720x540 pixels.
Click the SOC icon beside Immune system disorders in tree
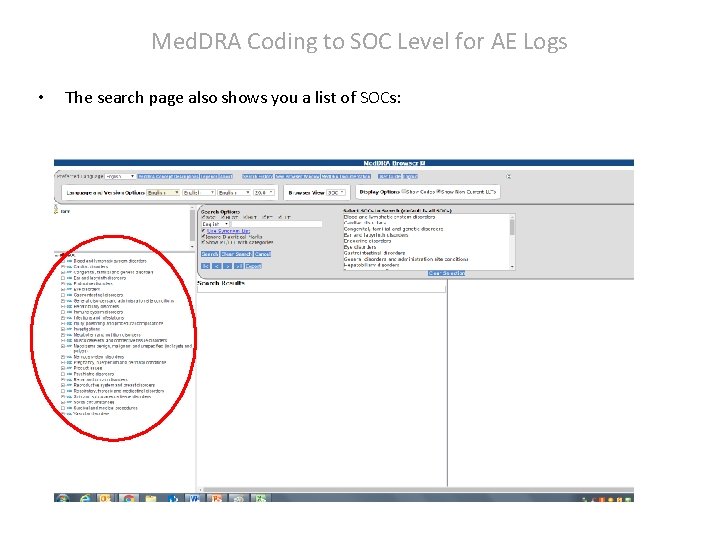(69, 312)
